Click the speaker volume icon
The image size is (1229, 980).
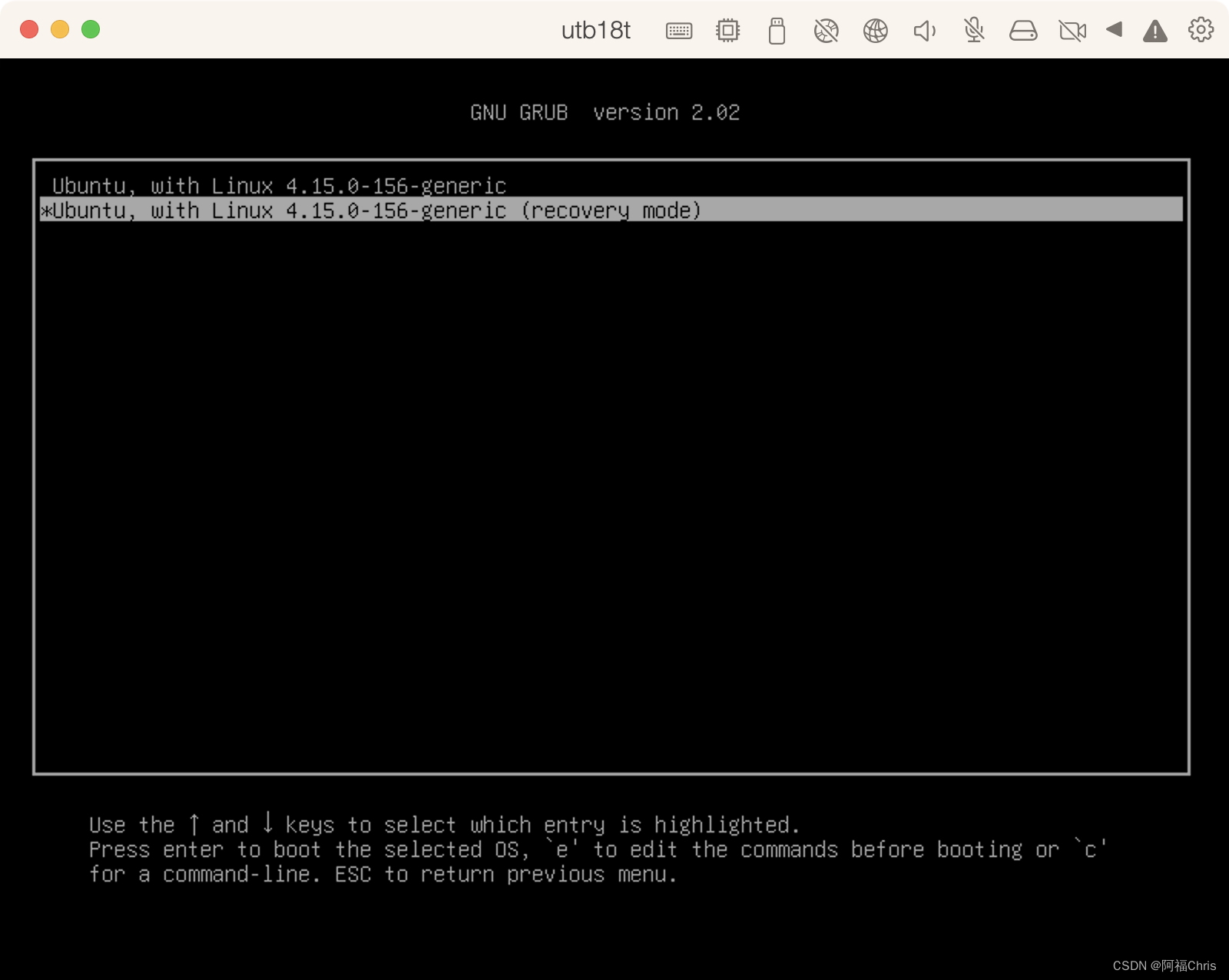coord(925,31)
